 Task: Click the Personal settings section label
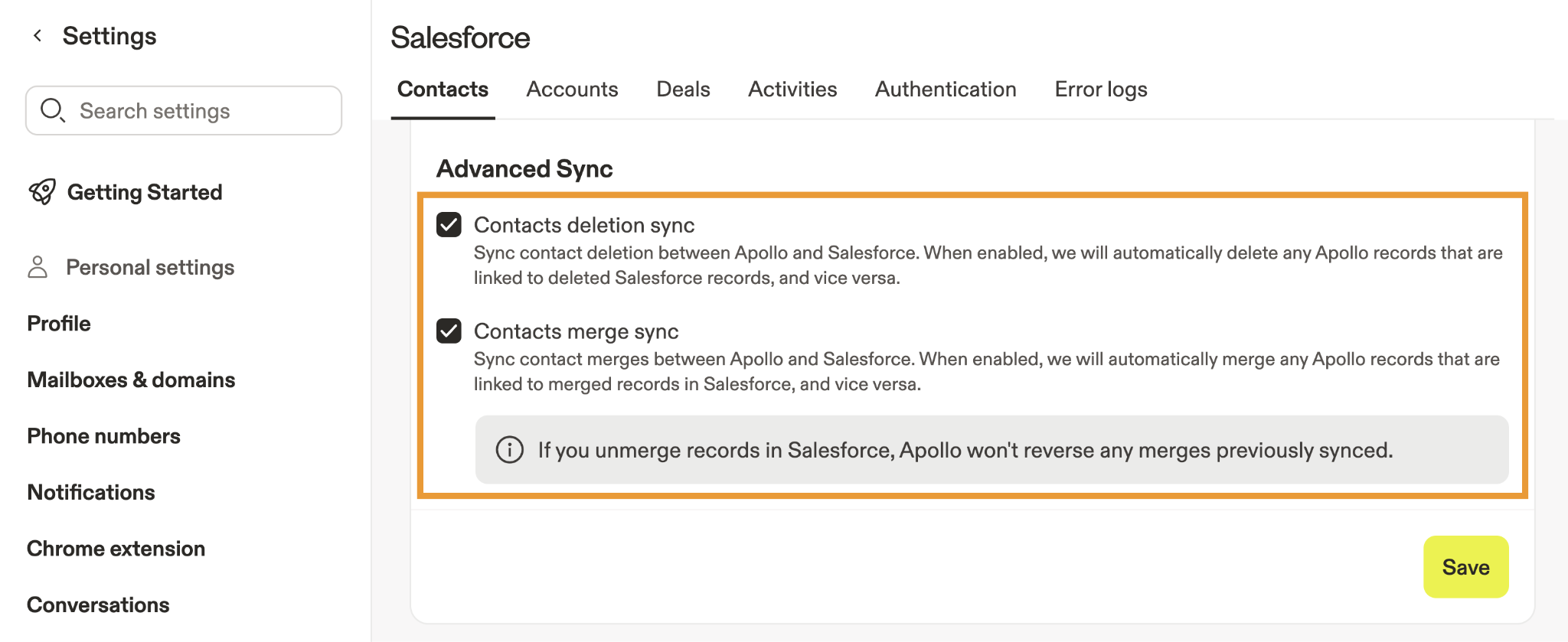pyautogui.click(x=150, y=267)
